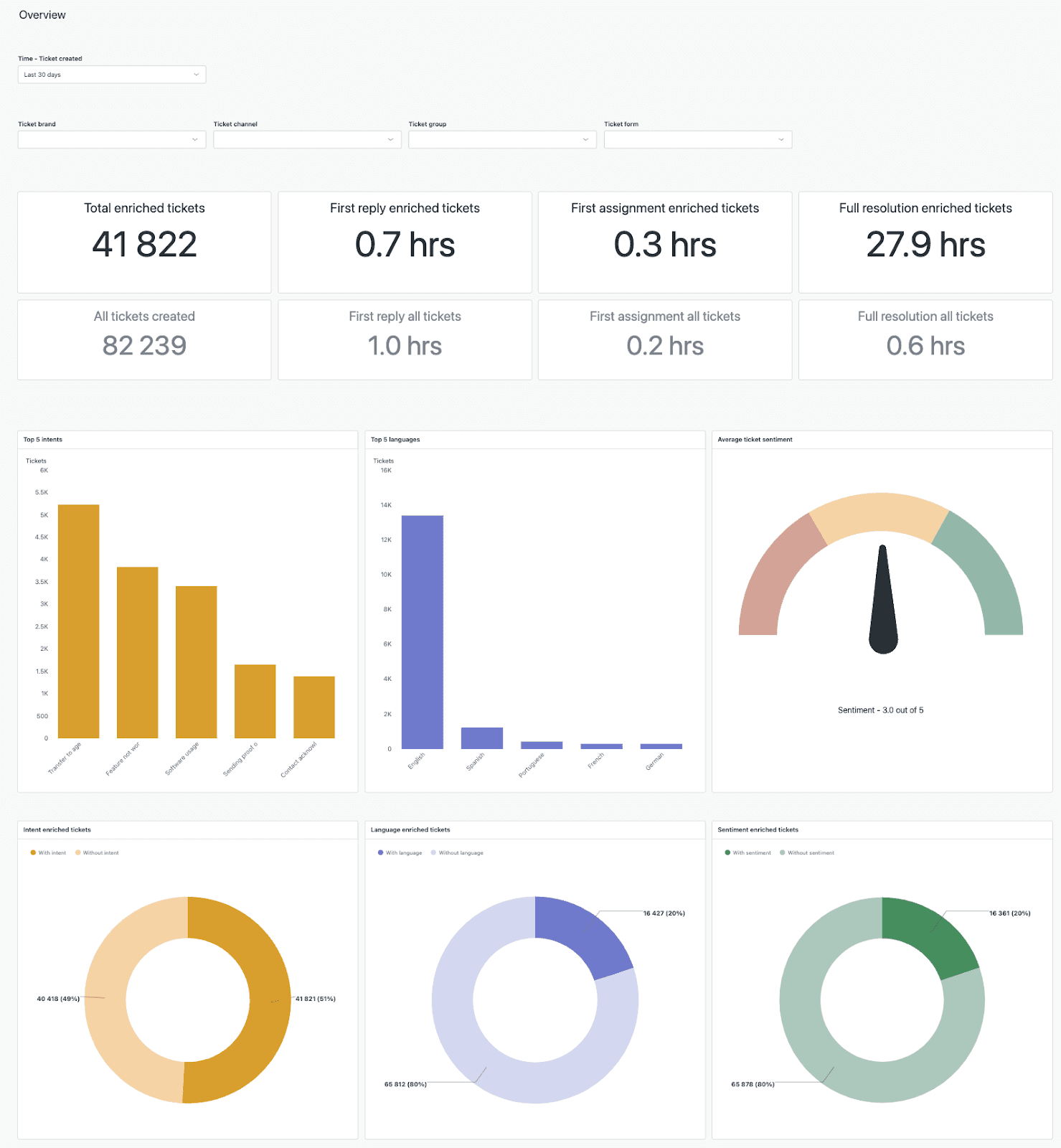1061x1148 pixels.
Task: Open the Time - Ticket created dropdown
Action: click(x=112, y=75)
